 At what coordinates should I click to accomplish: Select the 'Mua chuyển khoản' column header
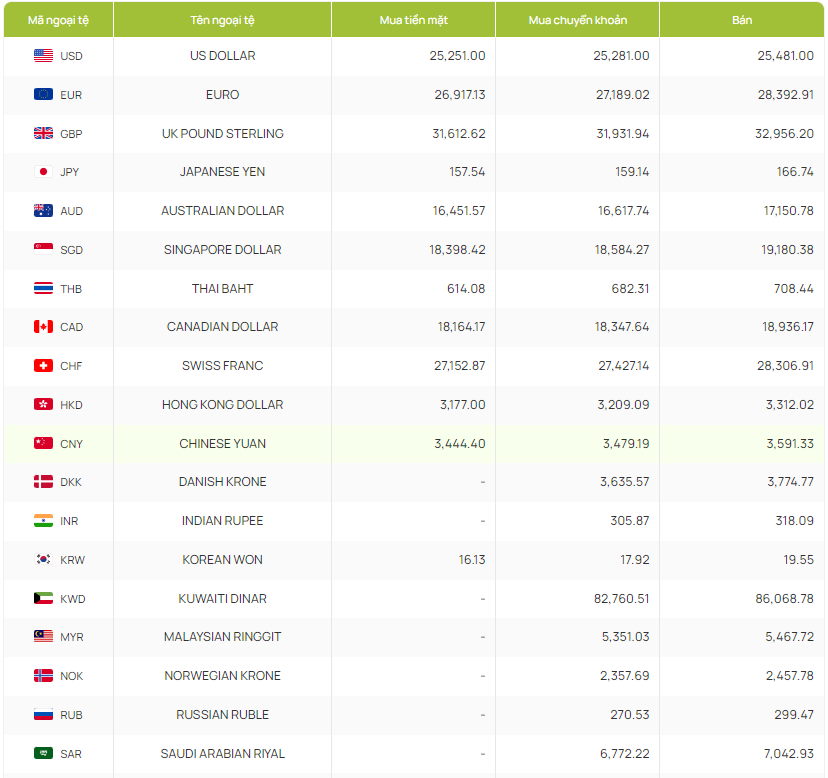(577, 20)
